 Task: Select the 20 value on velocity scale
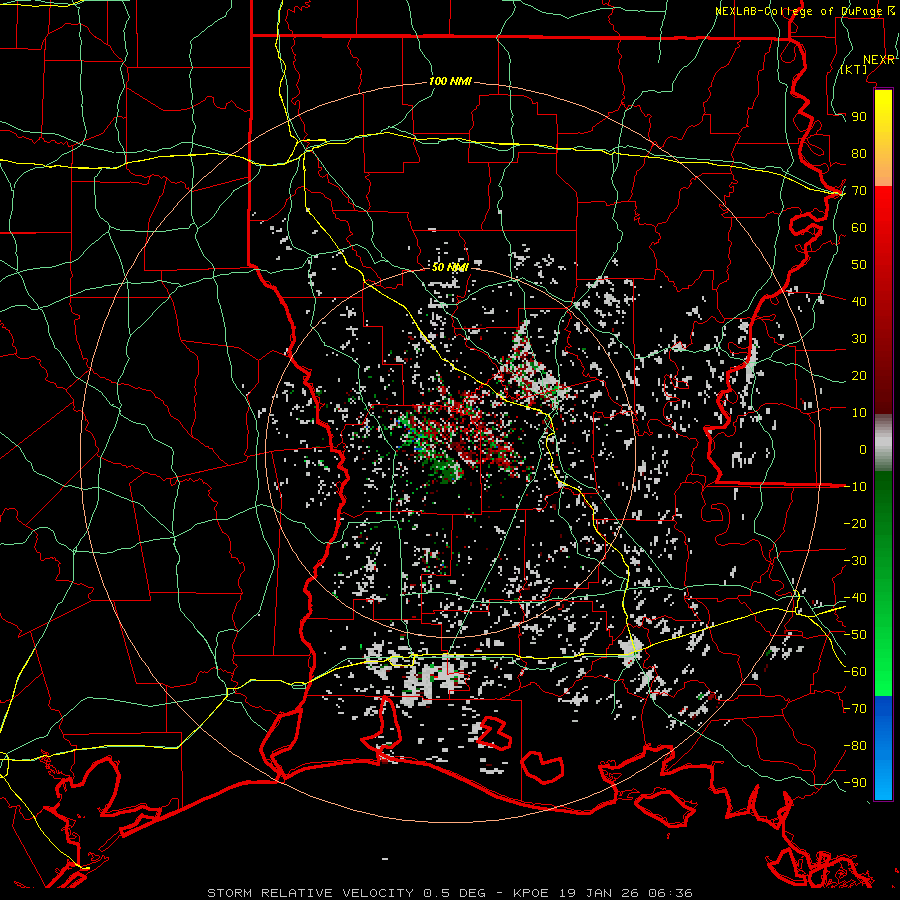859,375
